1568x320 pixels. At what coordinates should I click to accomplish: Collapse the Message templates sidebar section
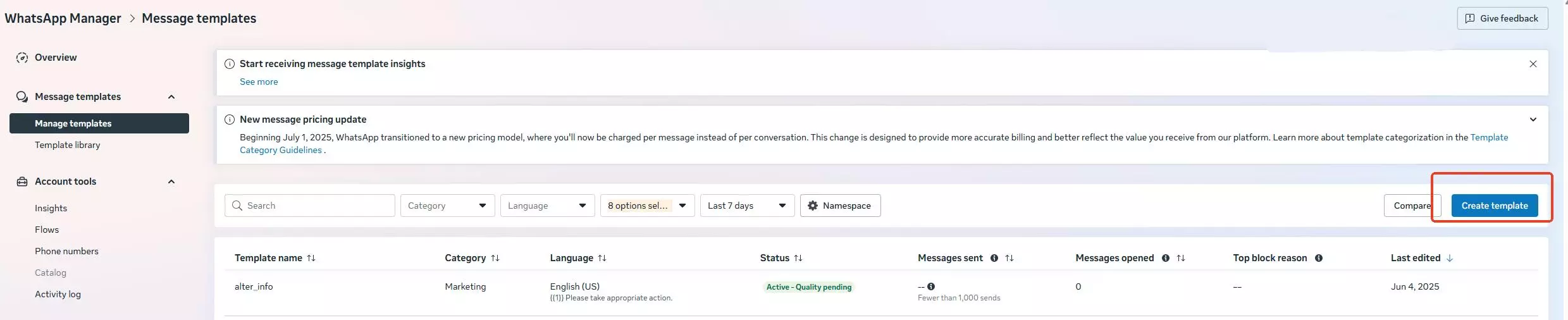[x=171, y=97]
